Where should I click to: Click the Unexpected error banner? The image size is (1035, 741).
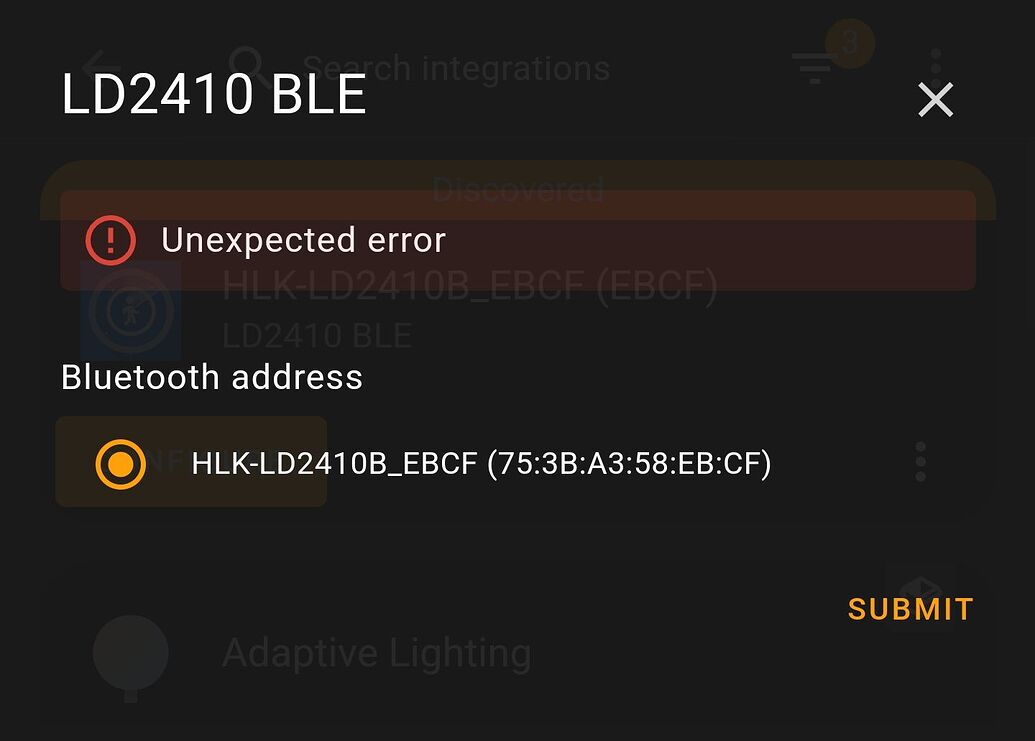518,240
